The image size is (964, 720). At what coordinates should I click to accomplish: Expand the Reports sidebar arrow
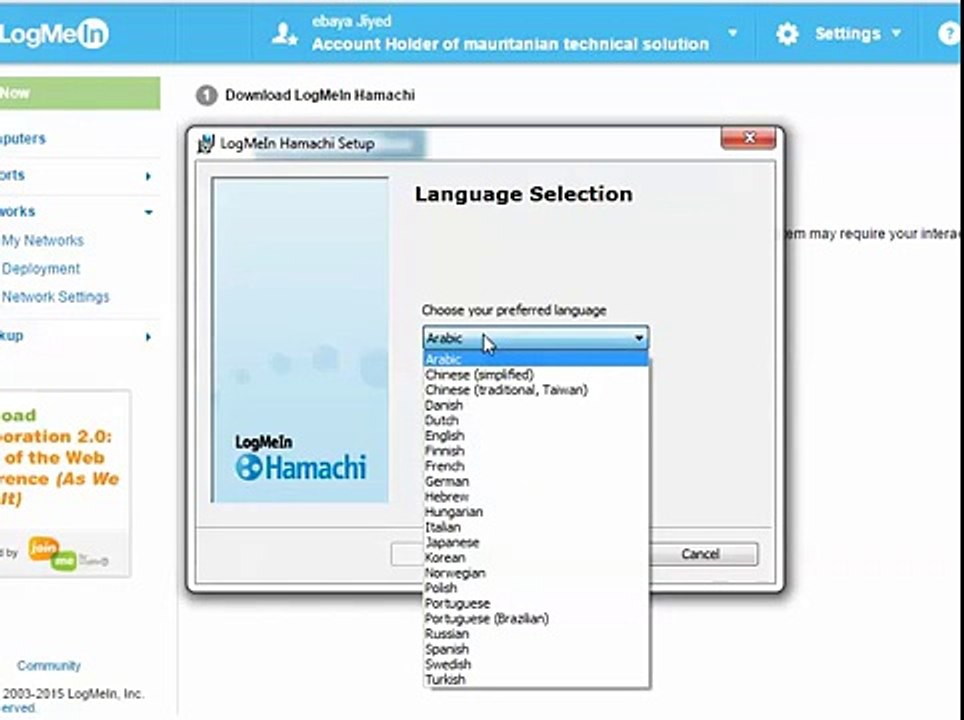(148, 176)
